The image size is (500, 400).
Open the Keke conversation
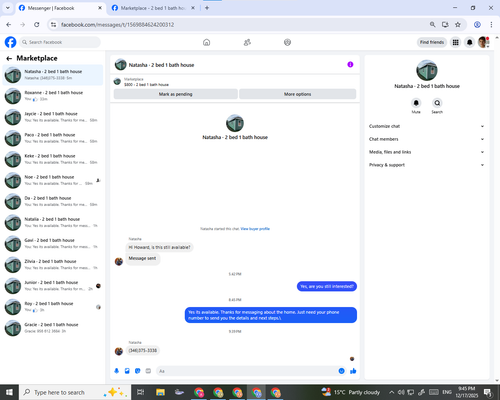pyautogui.click(x=53, y=159)
